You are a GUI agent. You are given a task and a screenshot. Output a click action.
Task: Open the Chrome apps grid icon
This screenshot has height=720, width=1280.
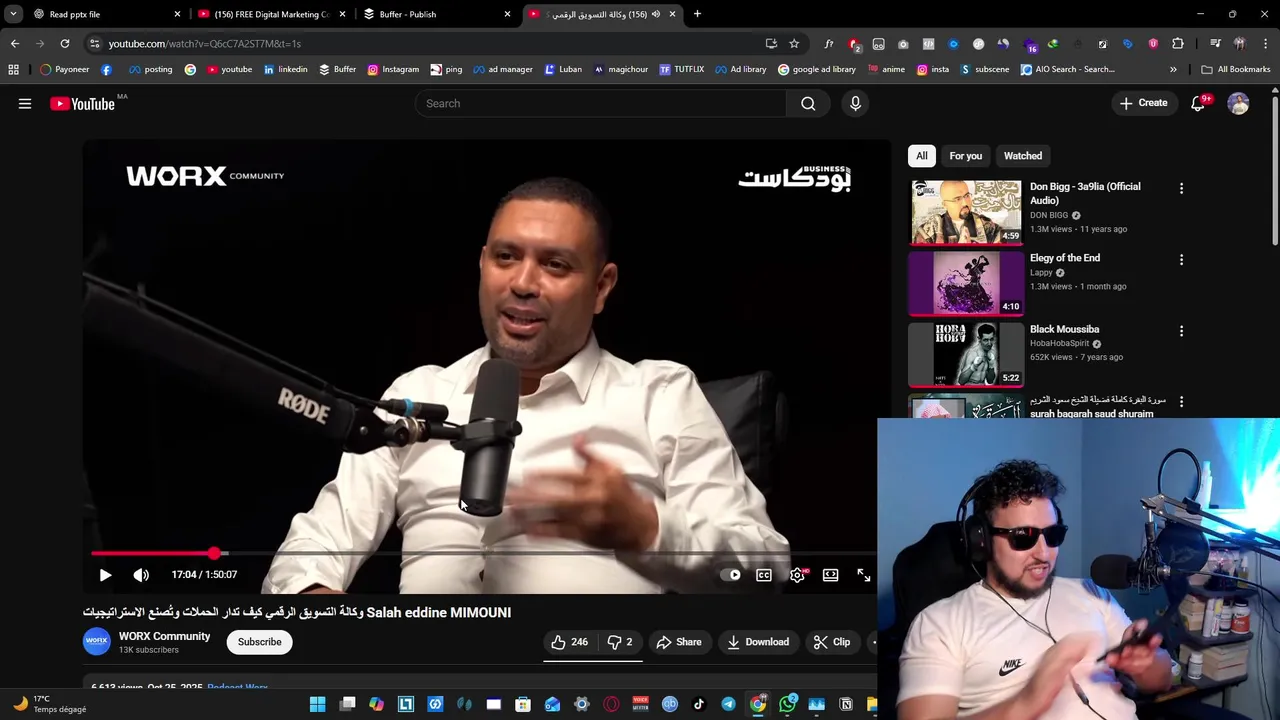13,69
